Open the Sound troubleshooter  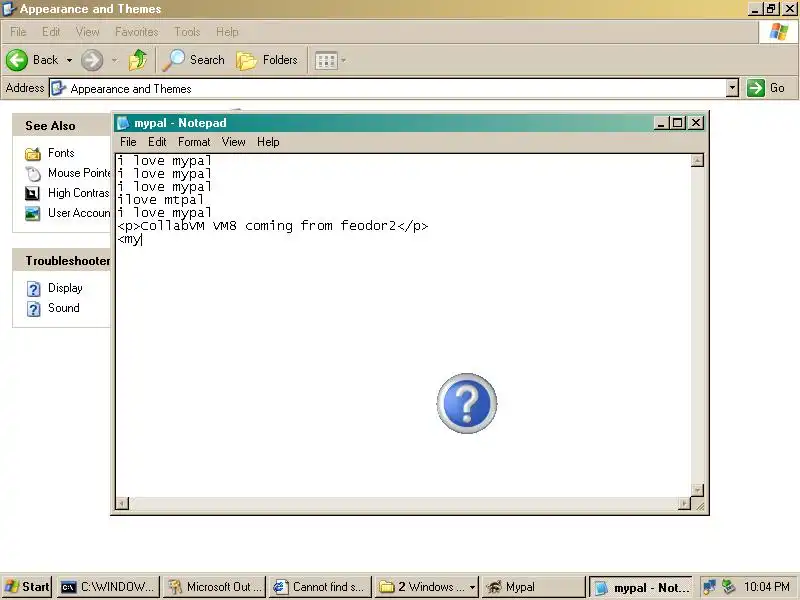[63, 308]
